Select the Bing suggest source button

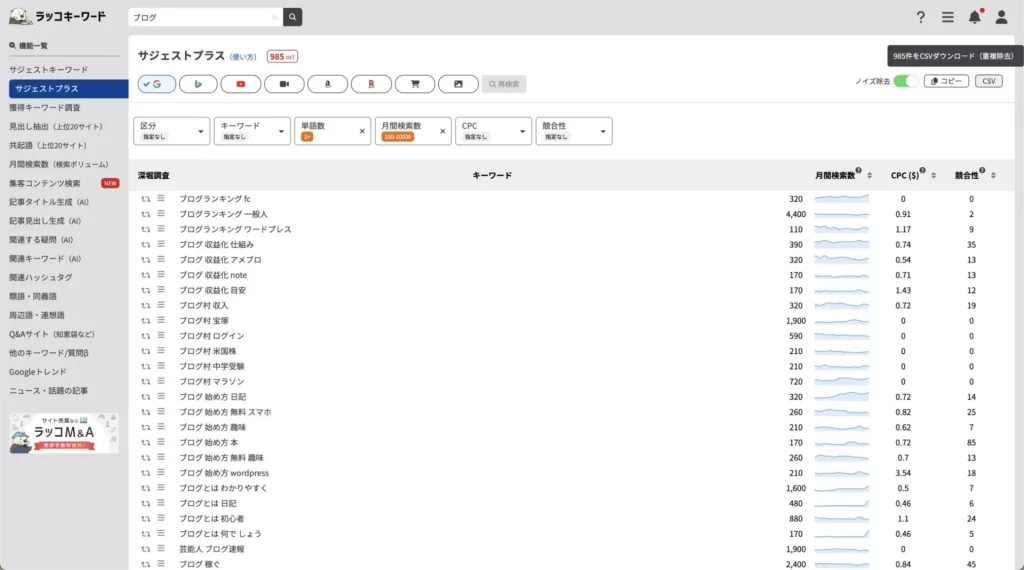[x=198, y=84]
